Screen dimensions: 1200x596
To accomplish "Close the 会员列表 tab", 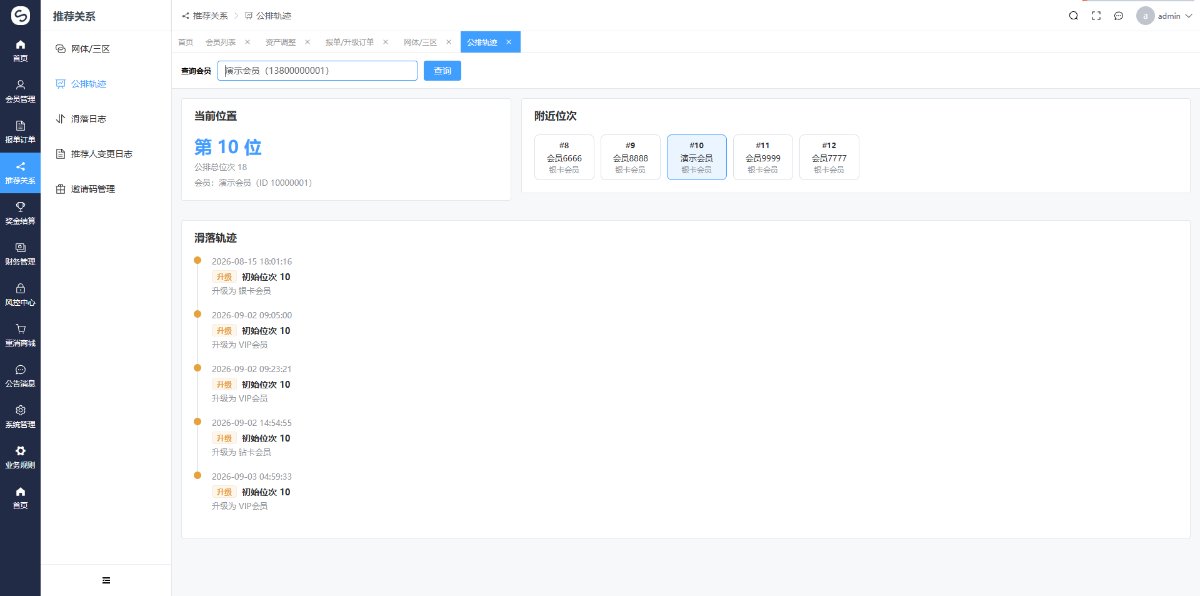I will (247, 42).
